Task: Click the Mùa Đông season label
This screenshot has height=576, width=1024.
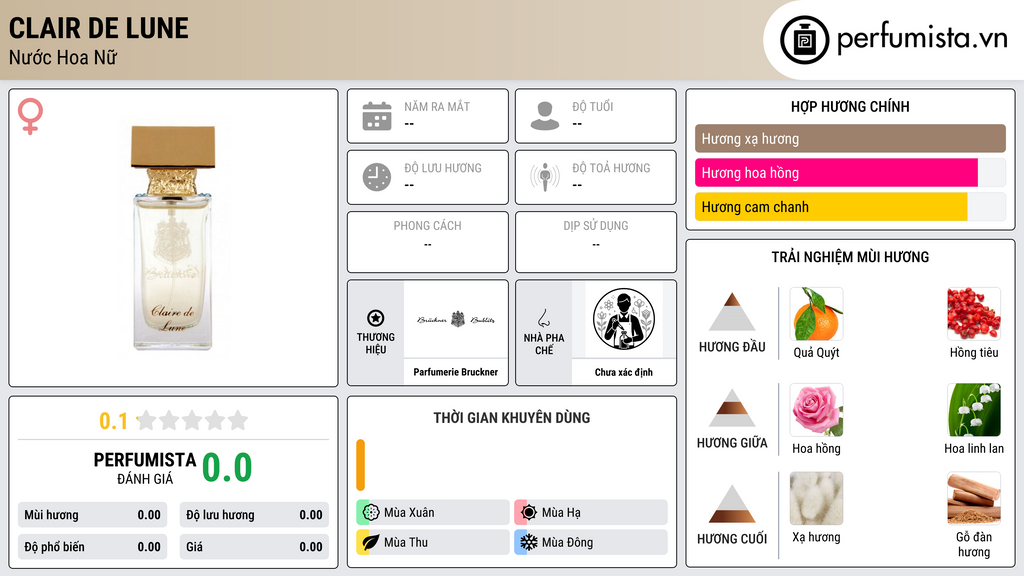Action: point(567,542)
